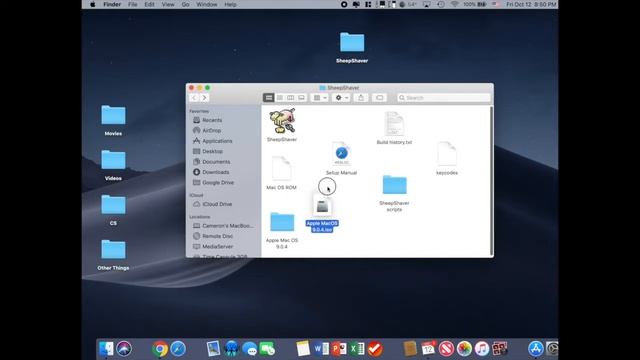Open App Store from the dock
The height and width of the screenshot is (360, 640).
point(536,349)
